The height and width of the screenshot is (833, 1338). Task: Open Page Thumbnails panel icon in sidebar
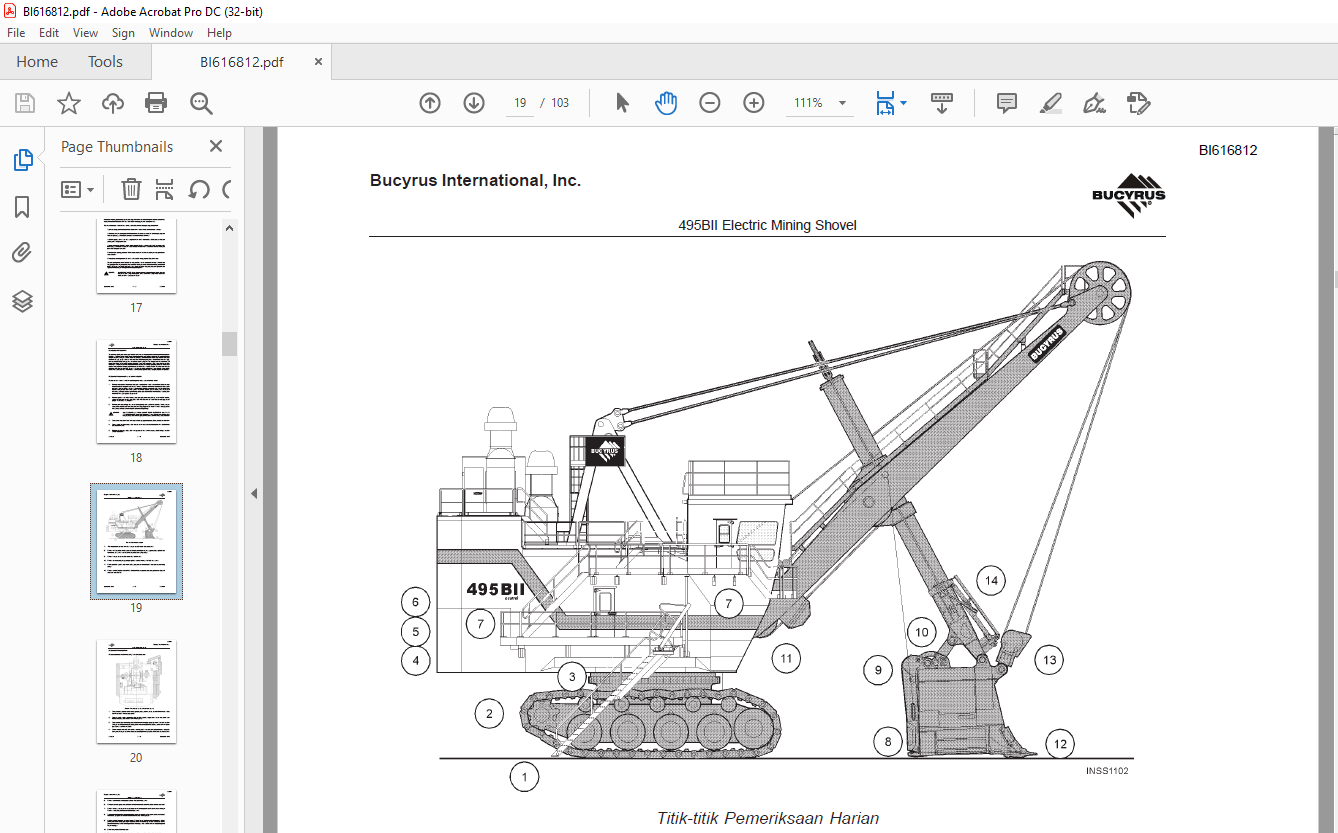[x=22, y=160]
